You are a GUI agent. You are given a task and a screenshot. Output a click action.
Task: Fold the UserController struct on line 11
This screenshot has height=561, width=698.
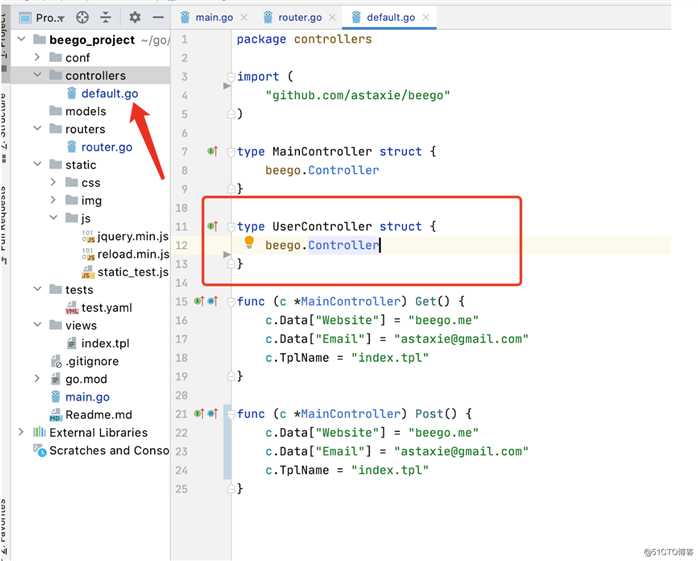(231, 227)
